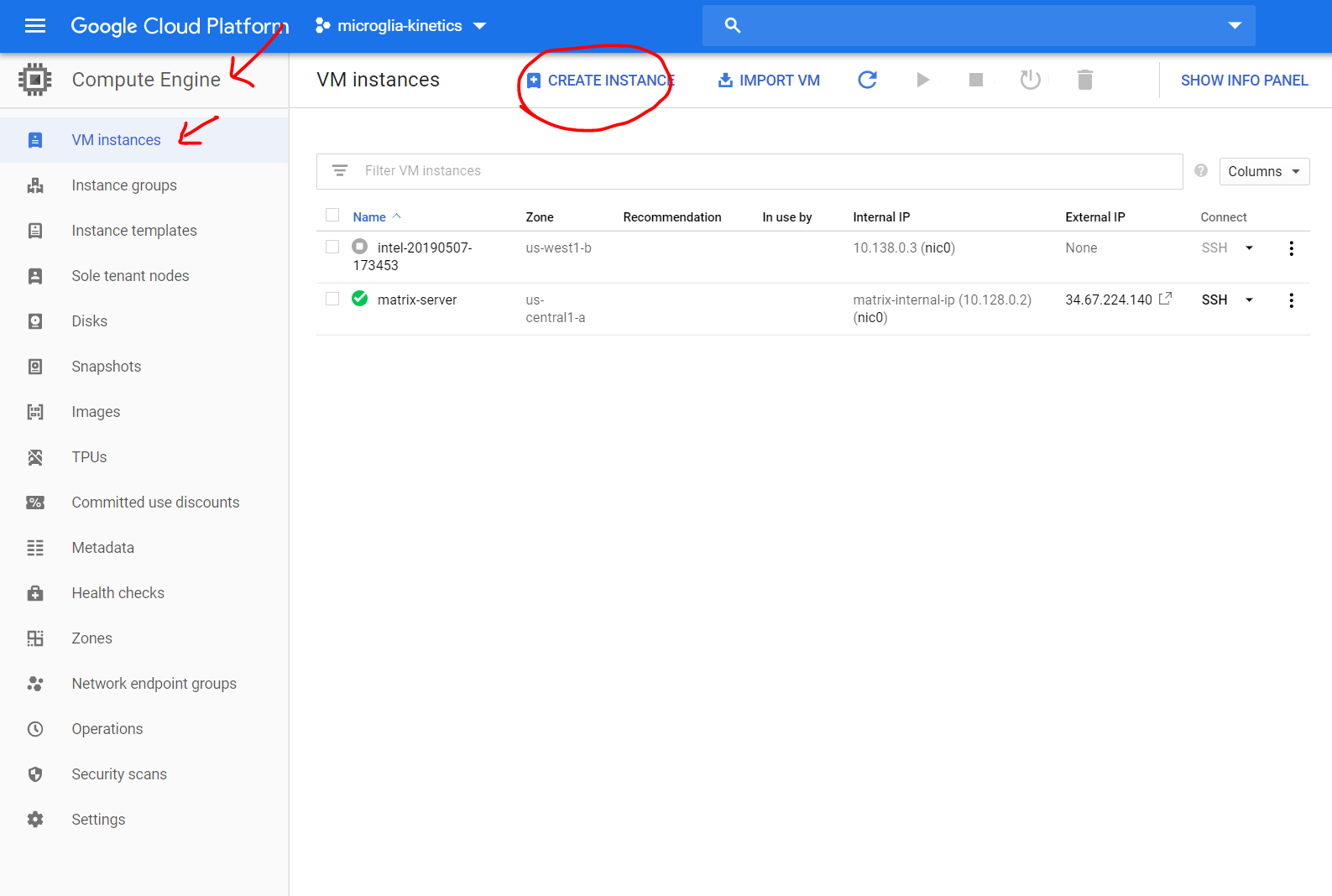Click the Compute Engine chip icon
The height and width of the screenshot is (896, 1332).
(x=35, y=80)
